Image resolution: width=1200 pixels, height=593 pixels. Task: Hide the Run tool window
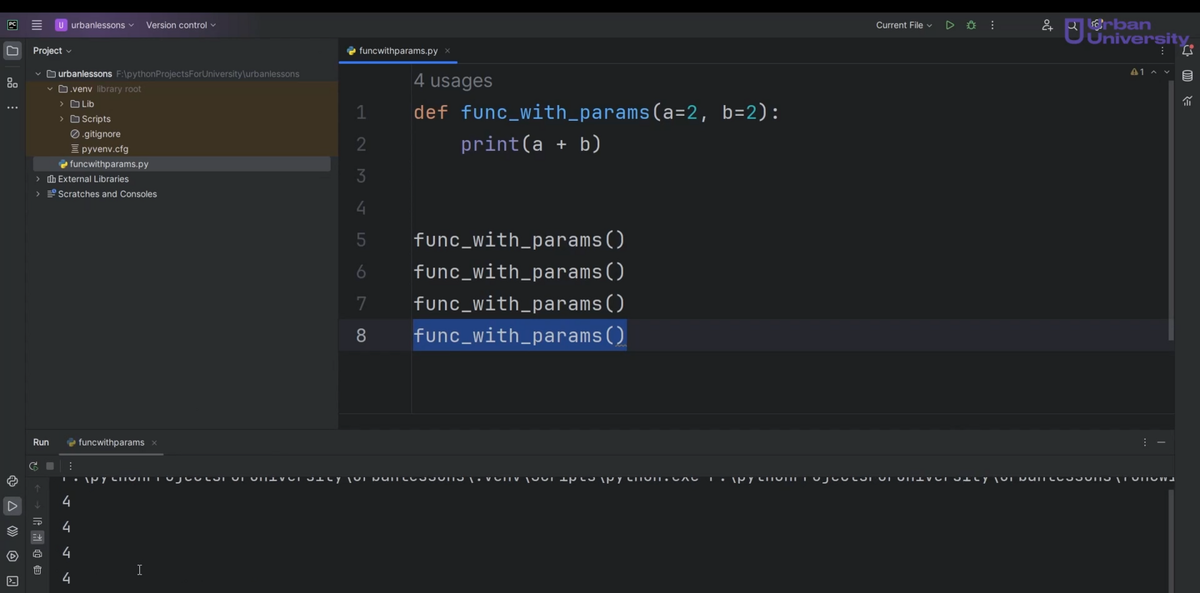(x=1162, y=442)
